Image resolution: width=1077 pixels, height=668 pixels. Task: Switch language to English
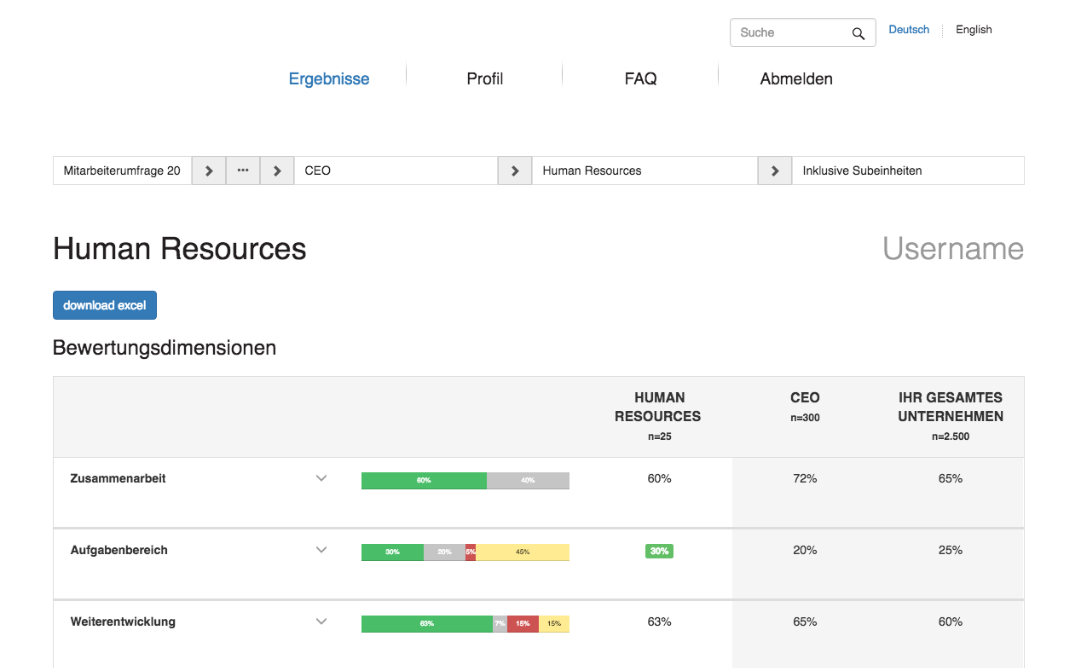973,29
